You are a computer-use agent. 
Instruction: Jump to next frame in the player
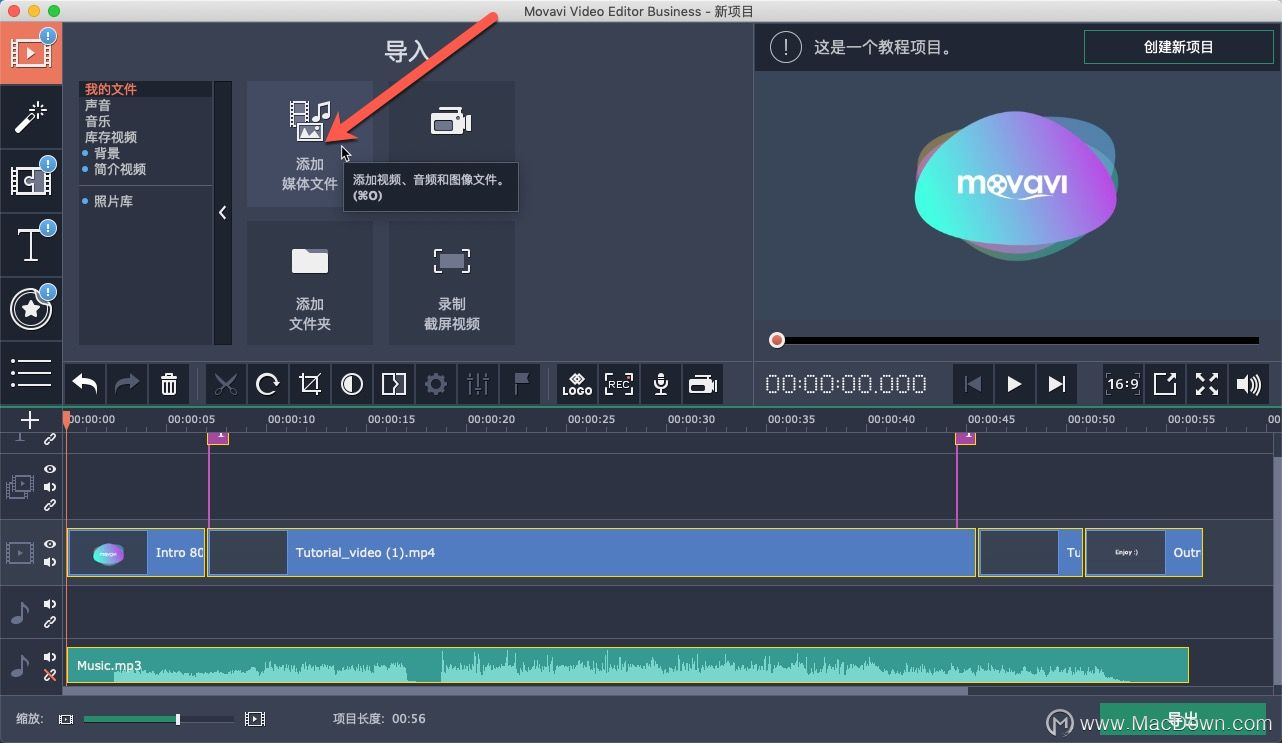point(1056,384)
